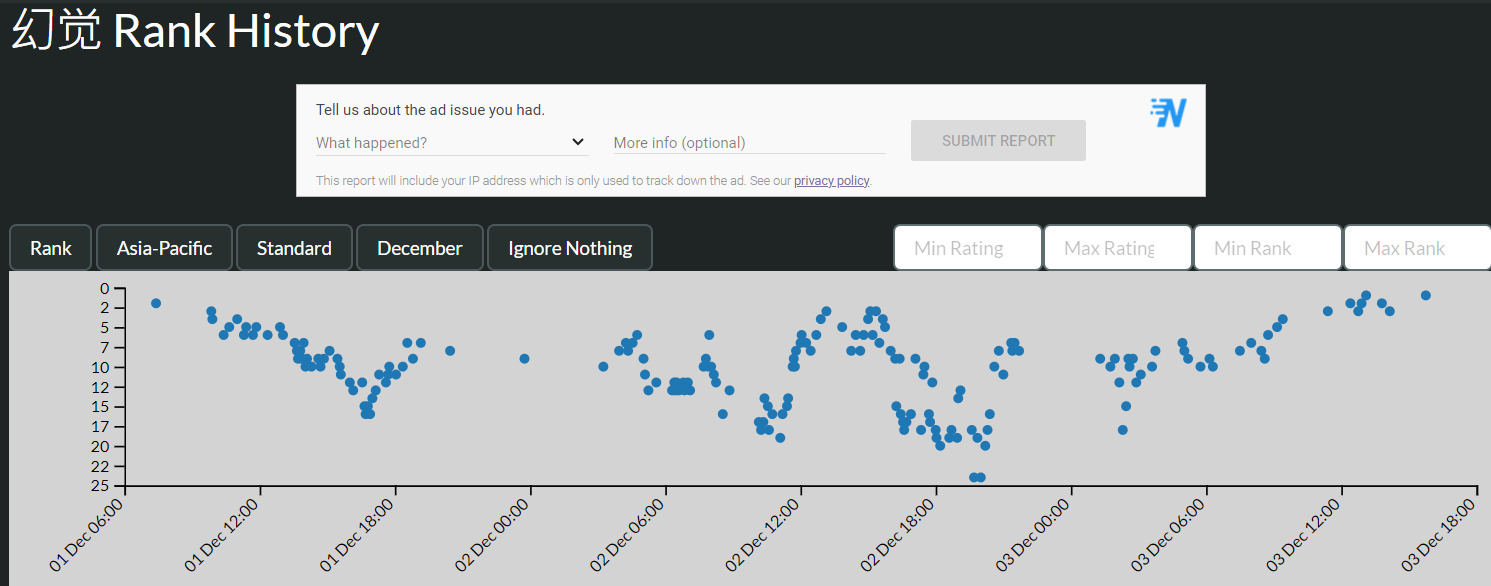Open the "What happened?" dropdown
The width and height of the screenshot is (1491, 586).
coord(451,142)
